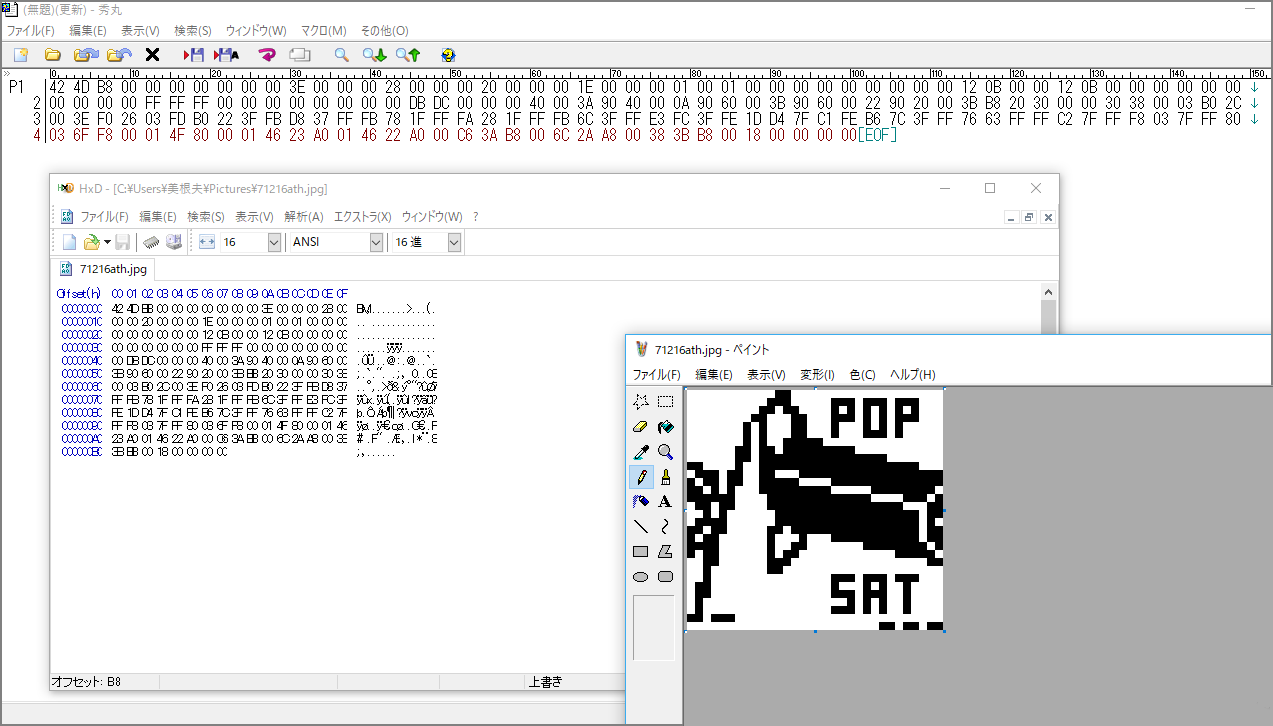The height and width of the screenshot is (726, 1273).
Task: Click offset row 00000010 in HxD
Action: coord(81,321)
